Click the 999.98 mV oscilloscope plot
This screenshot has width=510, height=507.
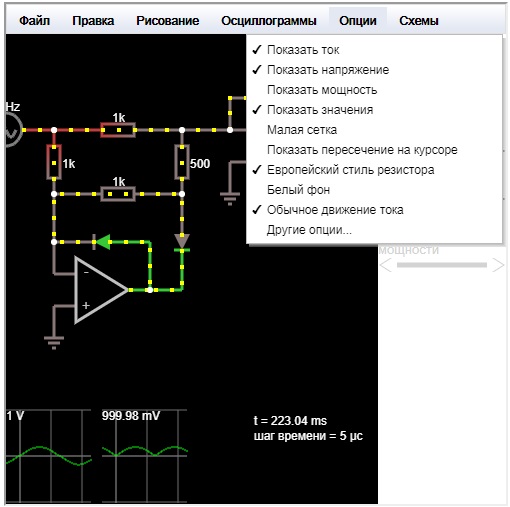[x=145, y=455]
